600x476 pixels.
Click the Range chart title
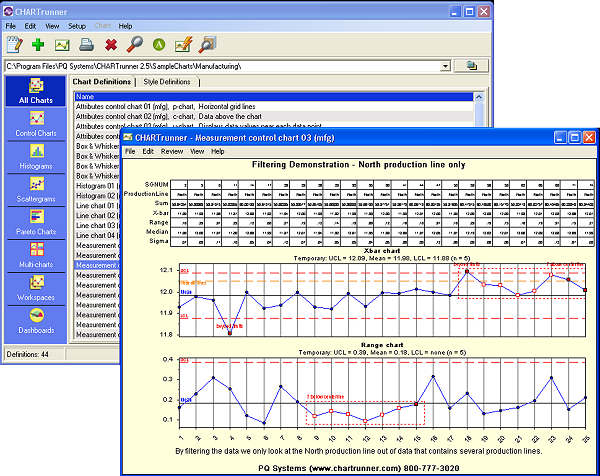[x=382, y=345]
